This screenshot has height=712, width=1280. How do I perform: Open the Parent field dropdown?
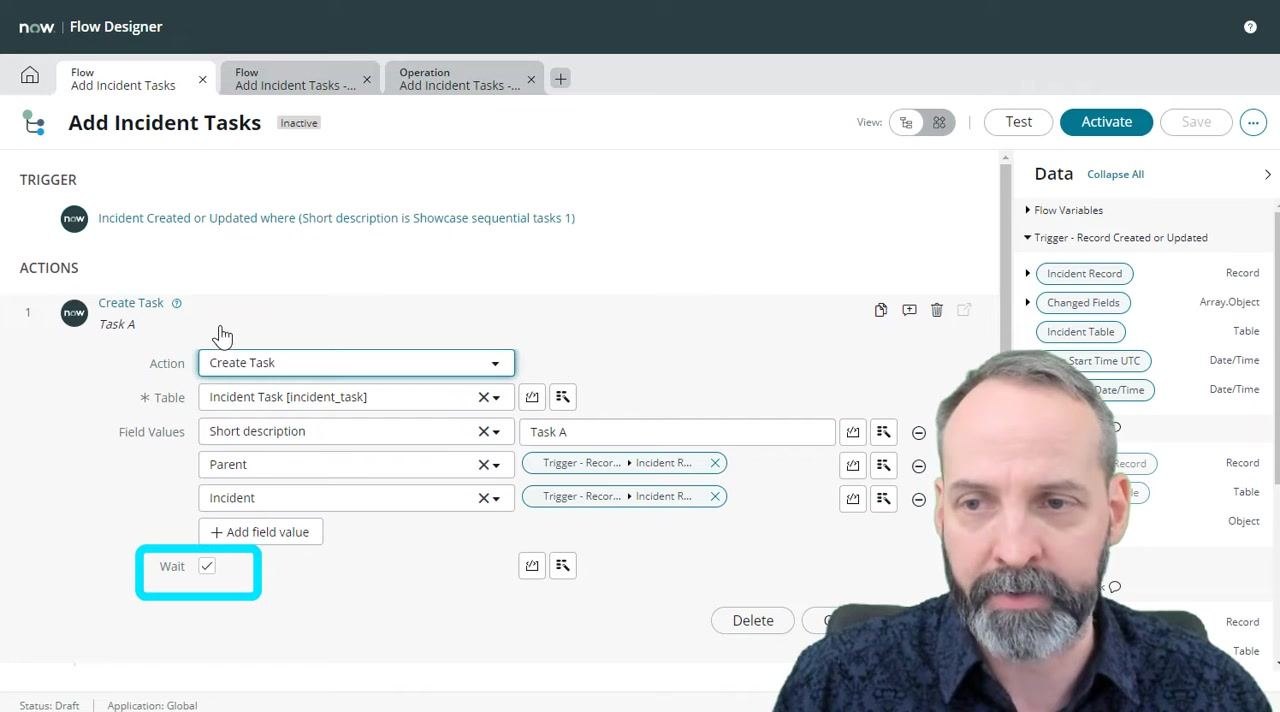tap(496, 465)
